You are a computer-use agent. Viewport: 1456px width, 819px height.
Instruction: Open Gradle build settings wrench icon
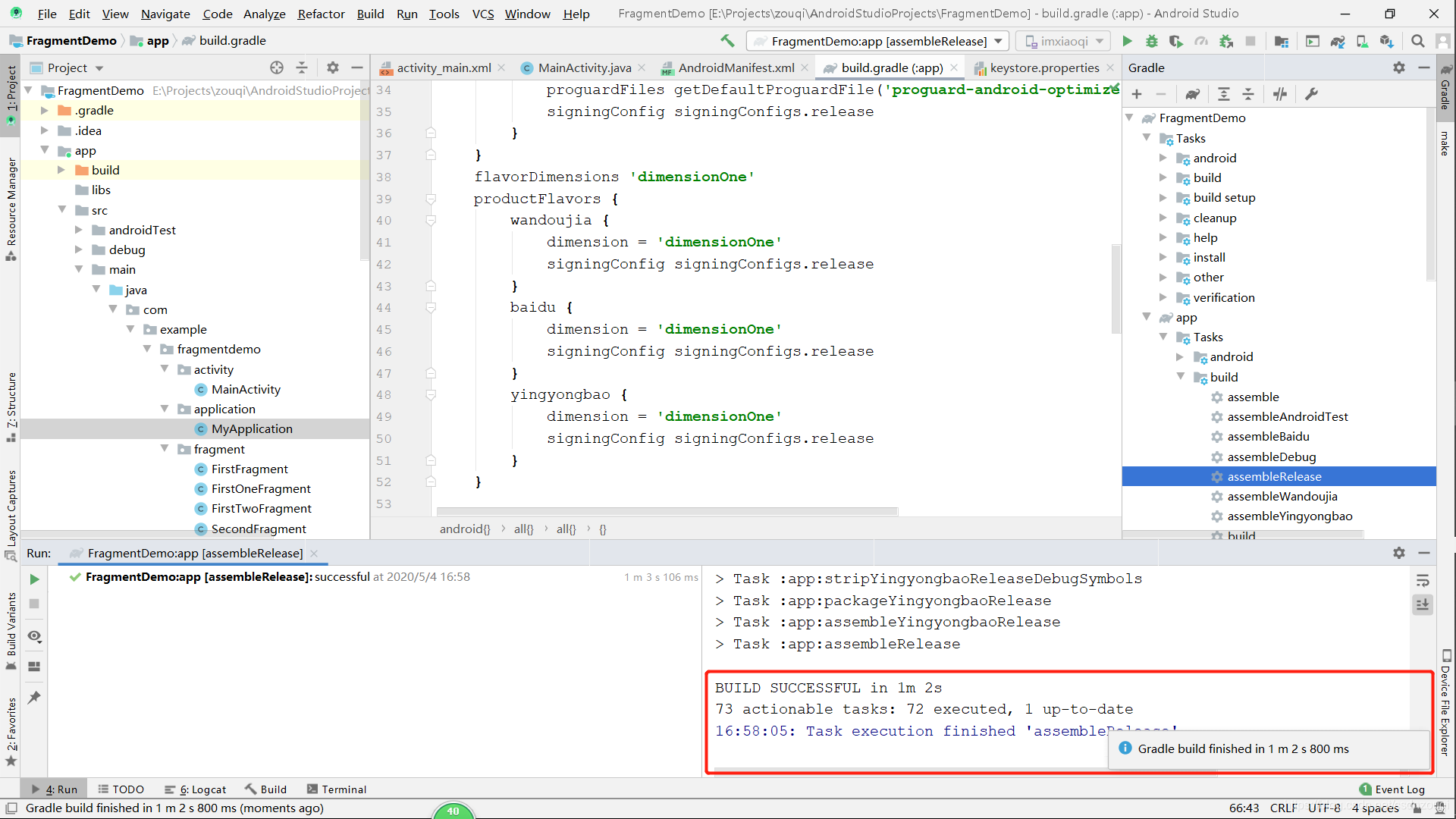click(x=1311, y=94)
